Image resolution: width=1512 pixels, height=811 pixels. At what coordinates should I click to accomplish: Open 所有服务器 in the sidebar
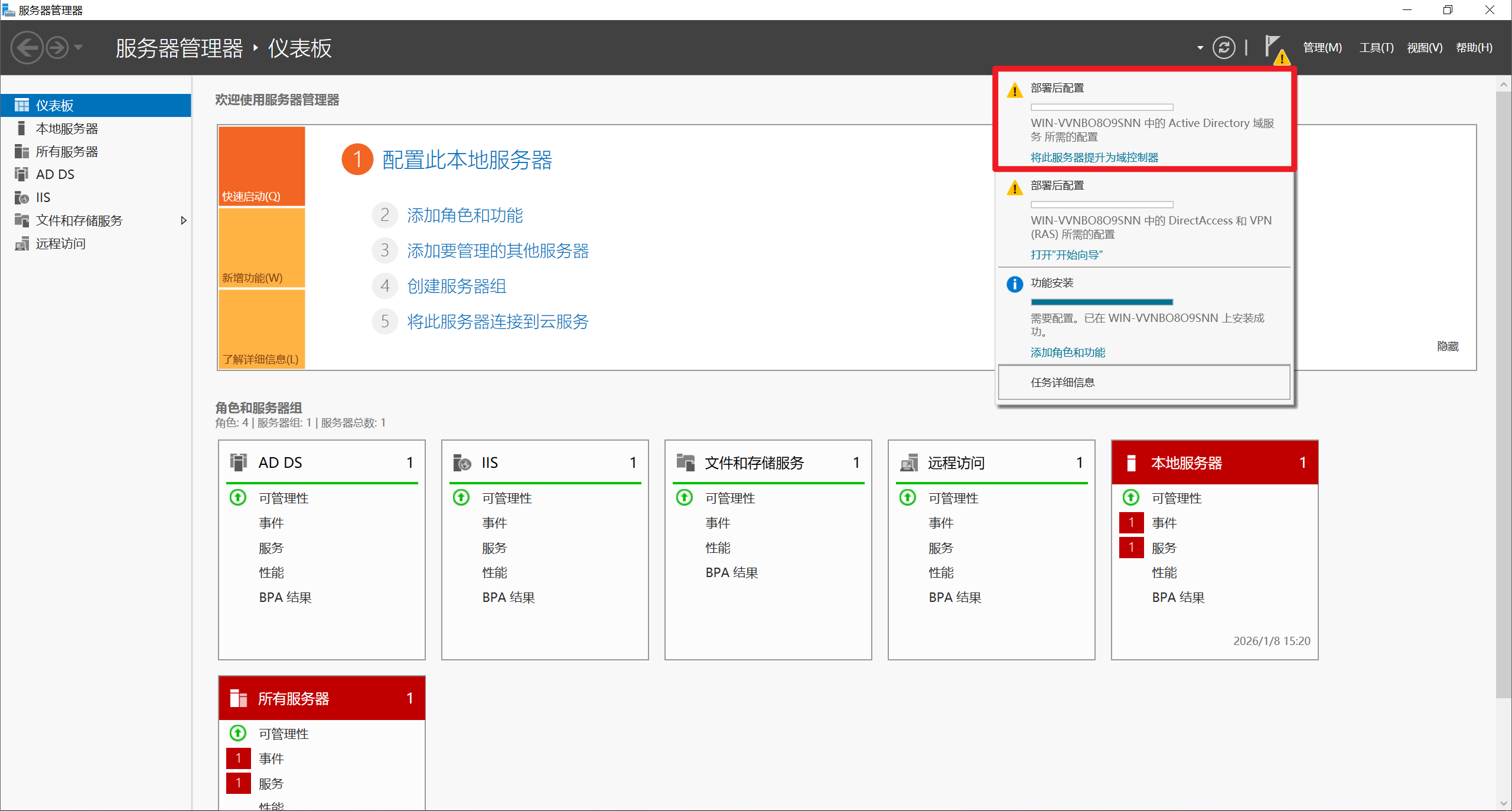(67, 151)
